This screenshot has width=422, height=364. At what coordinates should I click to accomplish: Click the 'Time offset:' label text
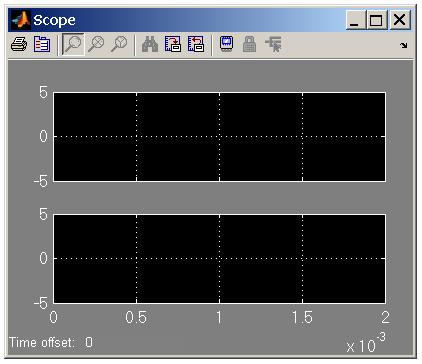[42, 343]
